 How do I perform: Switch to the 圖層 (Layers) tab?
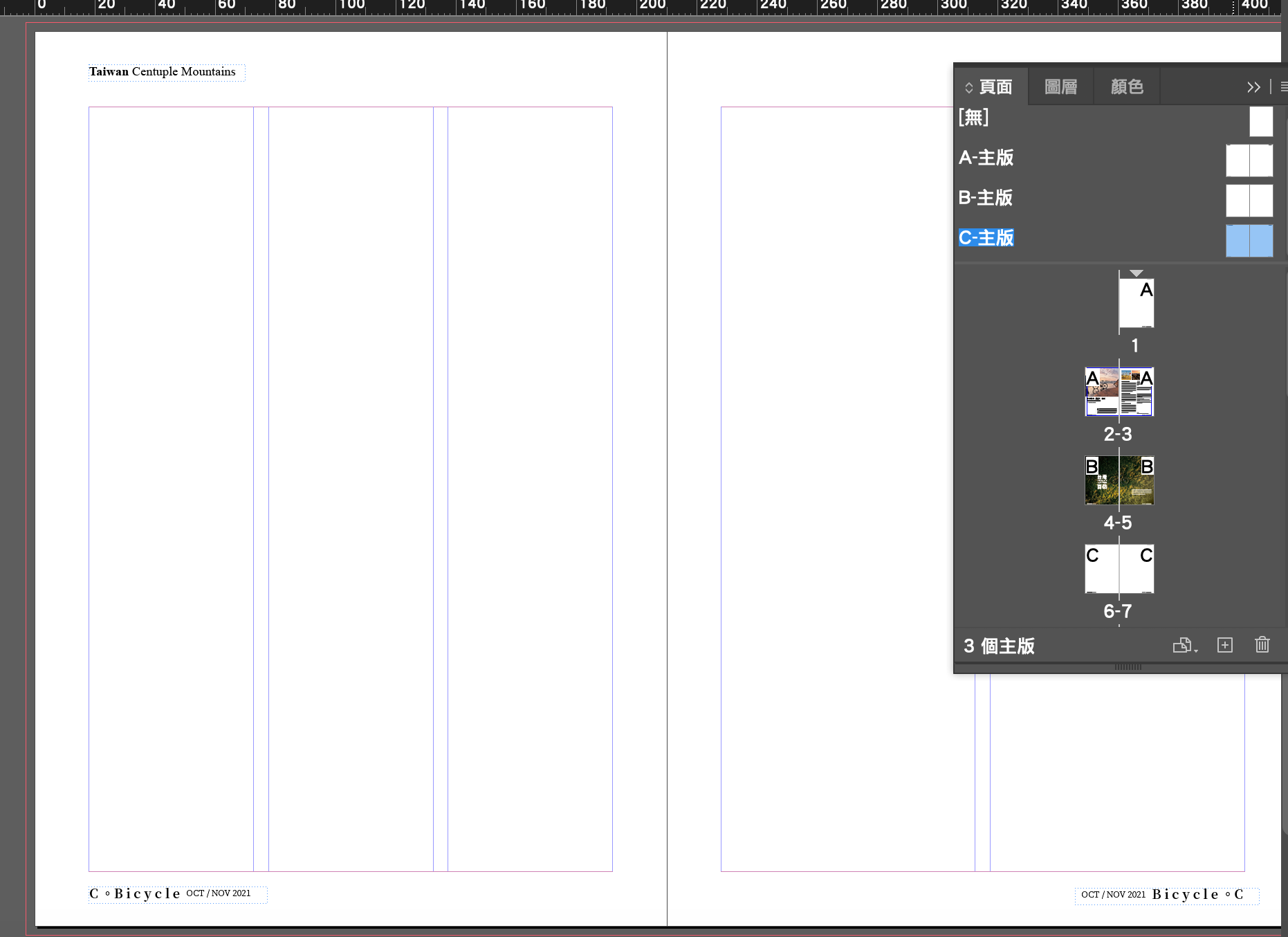(x=1060, y=87)
